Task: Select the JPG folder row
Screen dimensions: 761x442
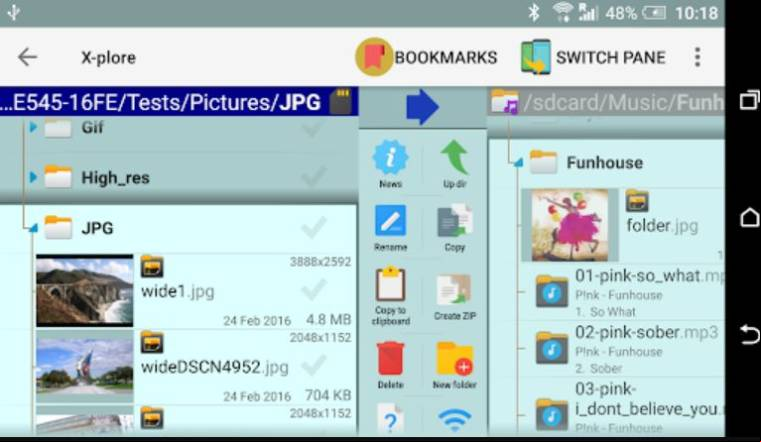Action: (179, 228)
